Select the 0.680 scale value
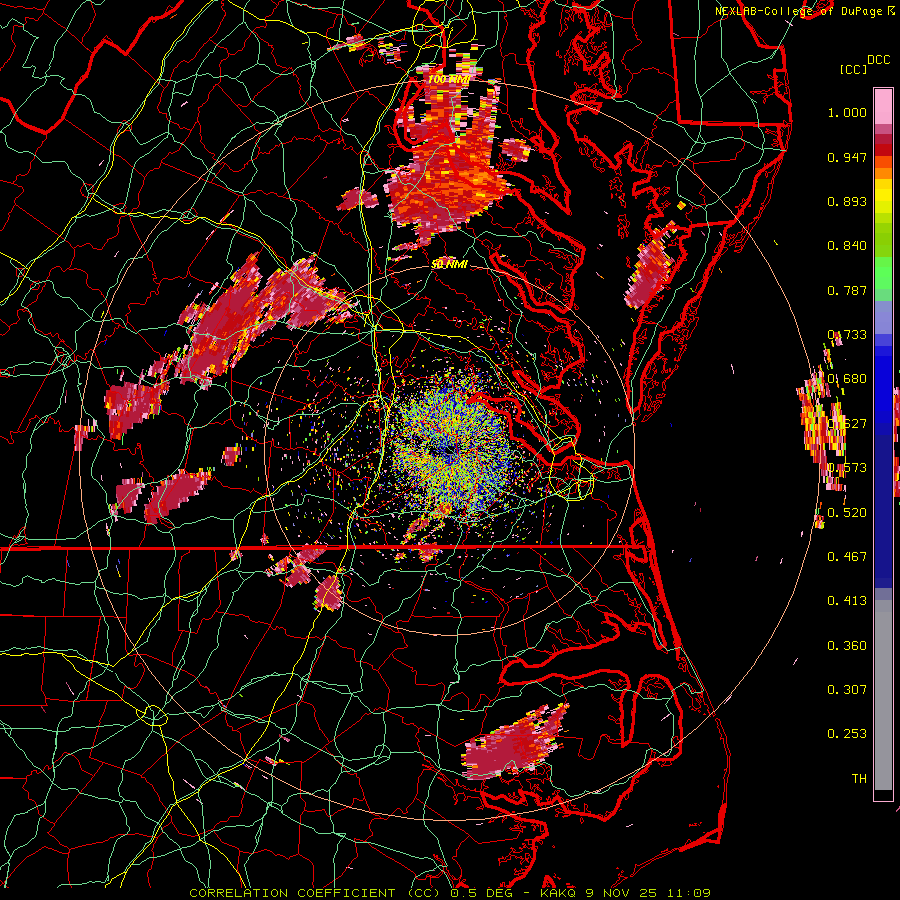Screen dimensions: 900x900 pyautogui.click(x=847, y=379)
